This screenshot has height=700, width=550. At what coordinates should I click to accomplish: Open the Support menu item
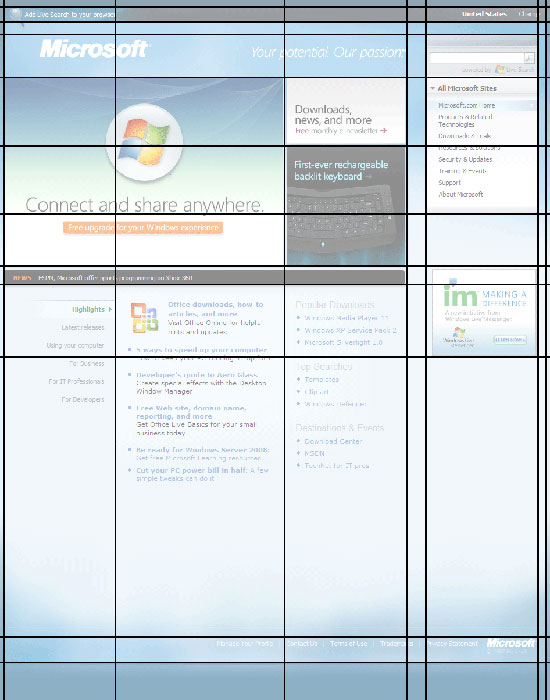point(449,183)
